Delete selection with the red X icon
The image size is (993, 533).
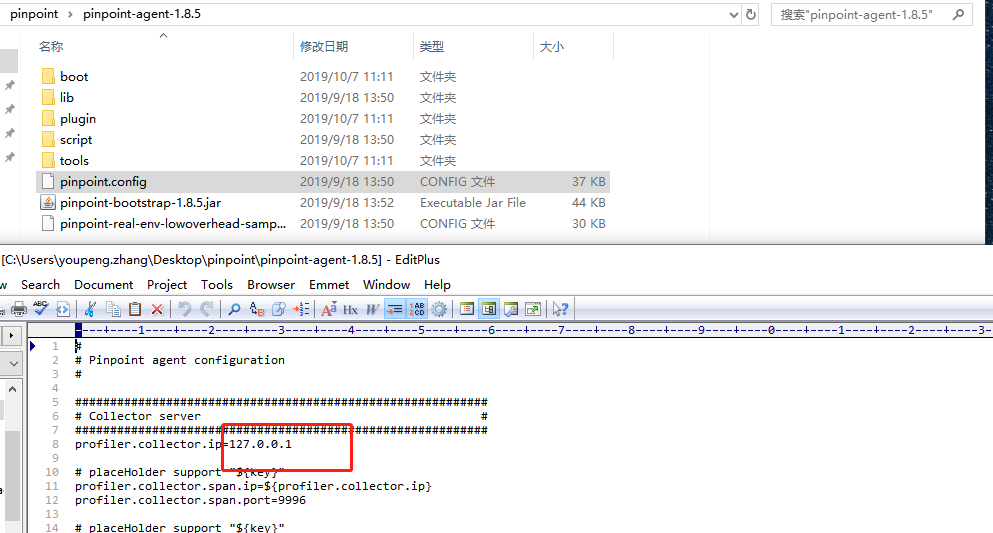point(157,309)
